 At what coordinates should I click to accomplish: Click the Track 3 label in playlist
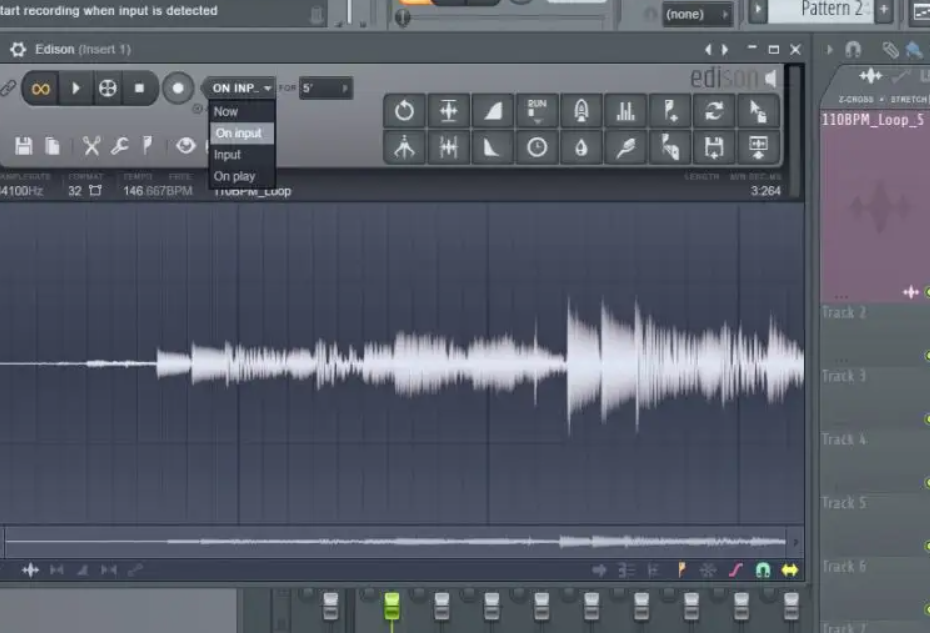[x=843, y=376]
